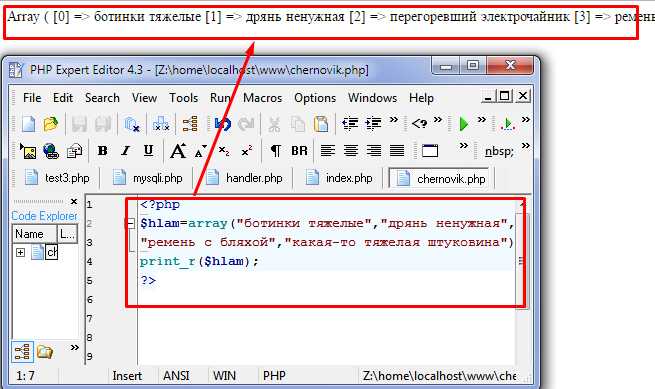This screenshot has height=389, width=655.
Task: Open the Macros menu
Action: (262, 98)
